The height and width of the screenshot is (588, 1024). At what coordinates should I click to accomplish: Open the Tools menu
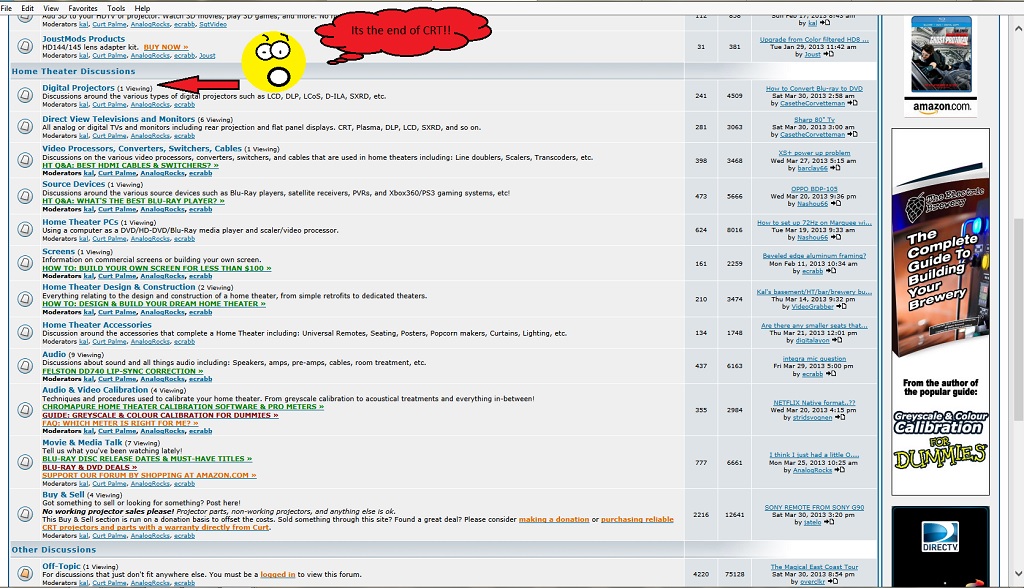pyautogui.click(x=116, y=8)
